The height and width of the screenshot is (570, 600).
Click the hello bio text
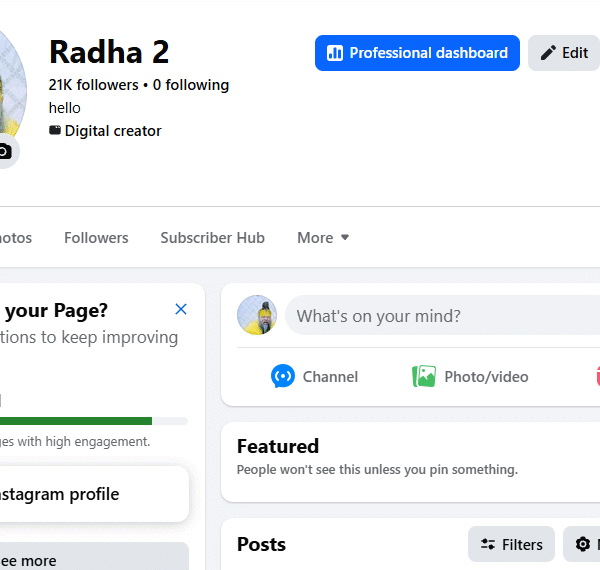[x=65, y=108]
